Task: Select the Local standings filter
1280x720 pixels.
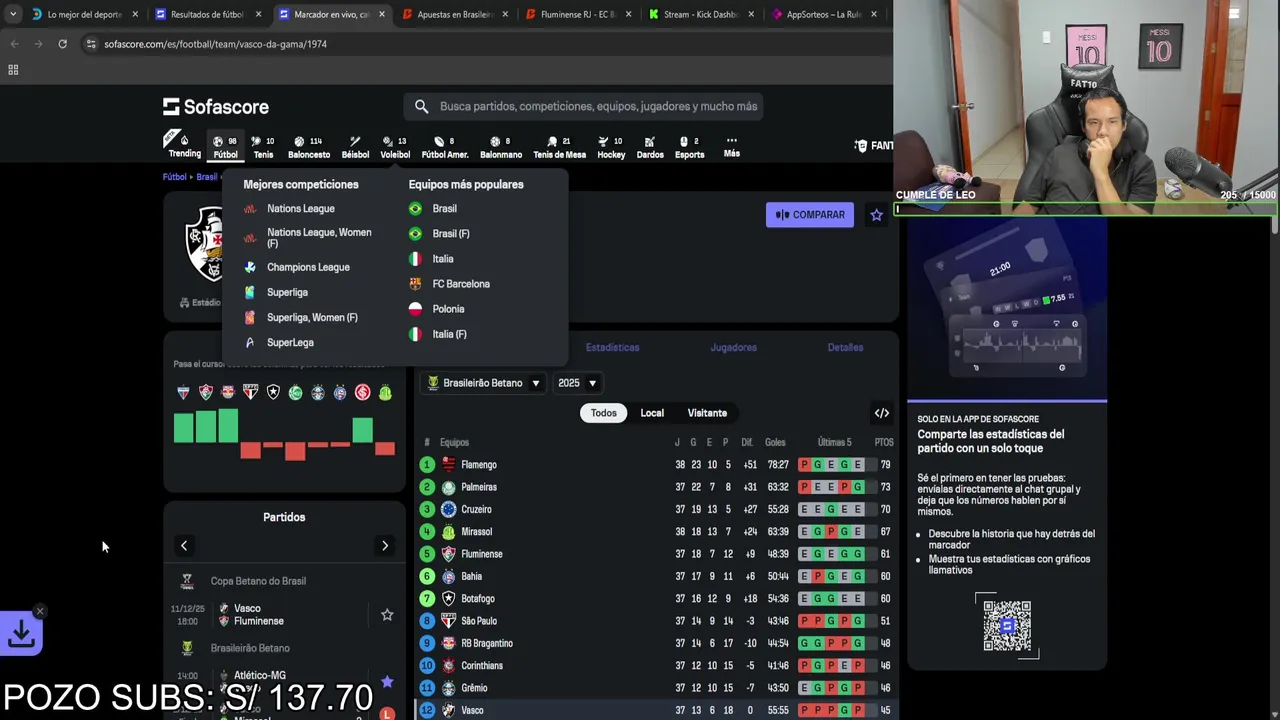Action: coord(652,413)
